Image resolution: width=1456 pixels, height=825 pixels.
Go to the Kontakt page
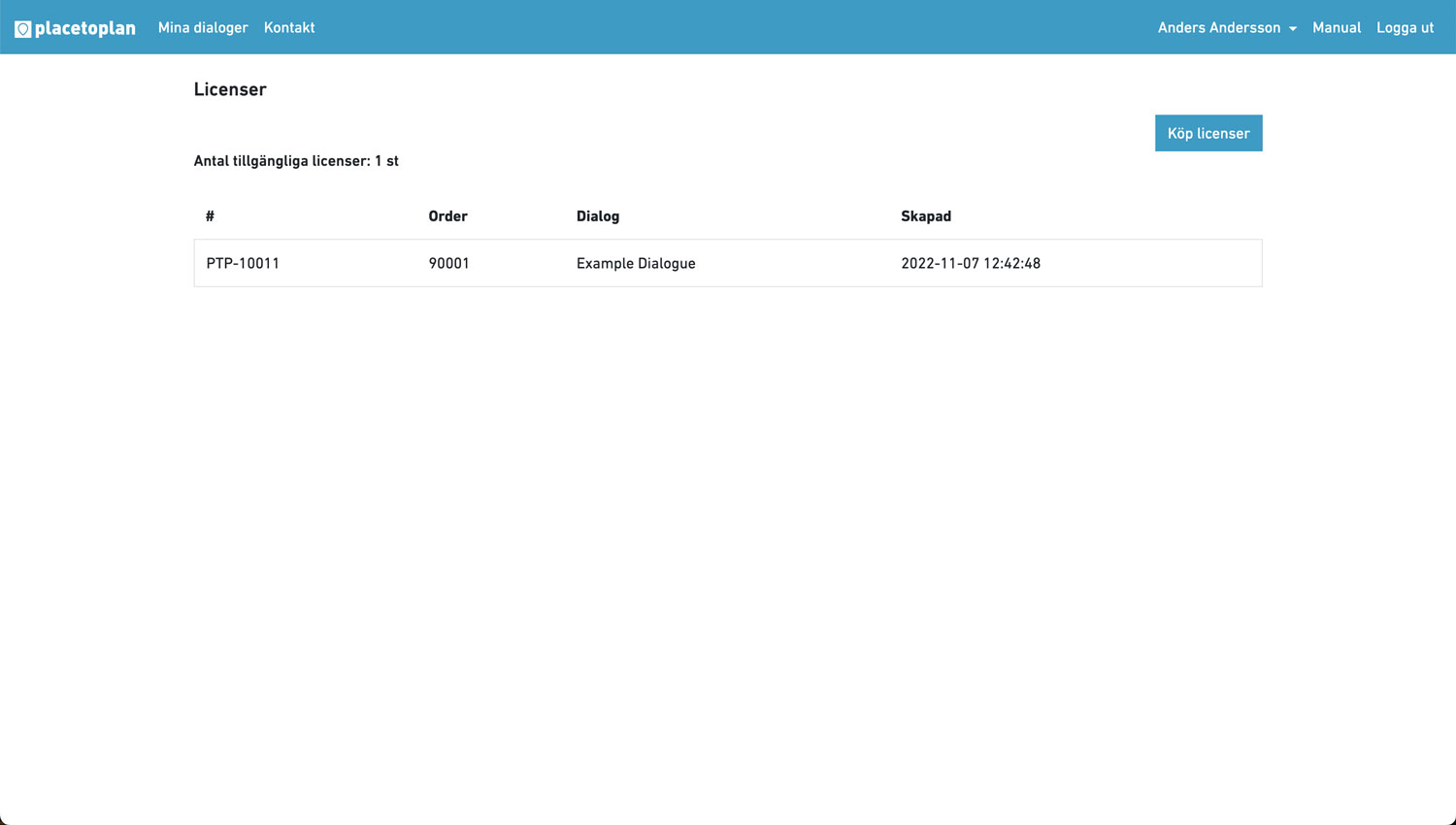tap(289, 27)
